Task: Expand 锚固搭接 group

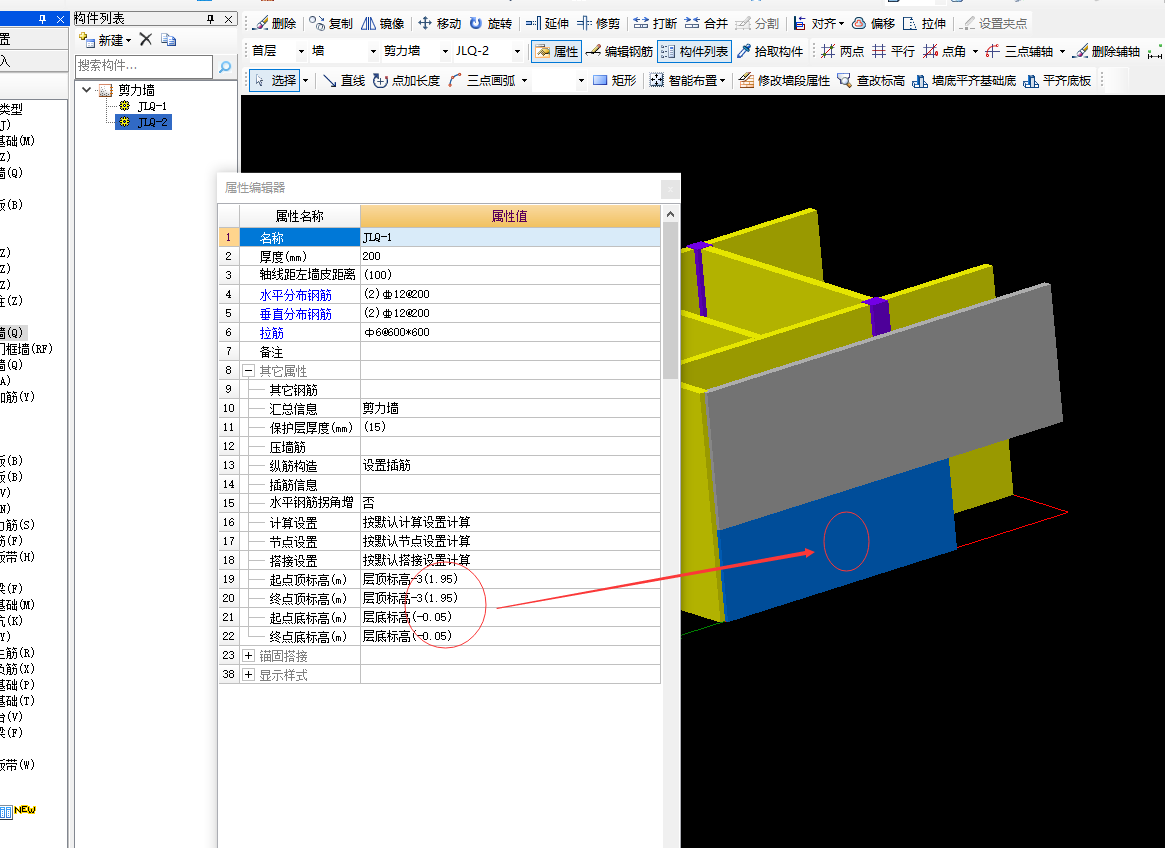Action: pos(249,656)
